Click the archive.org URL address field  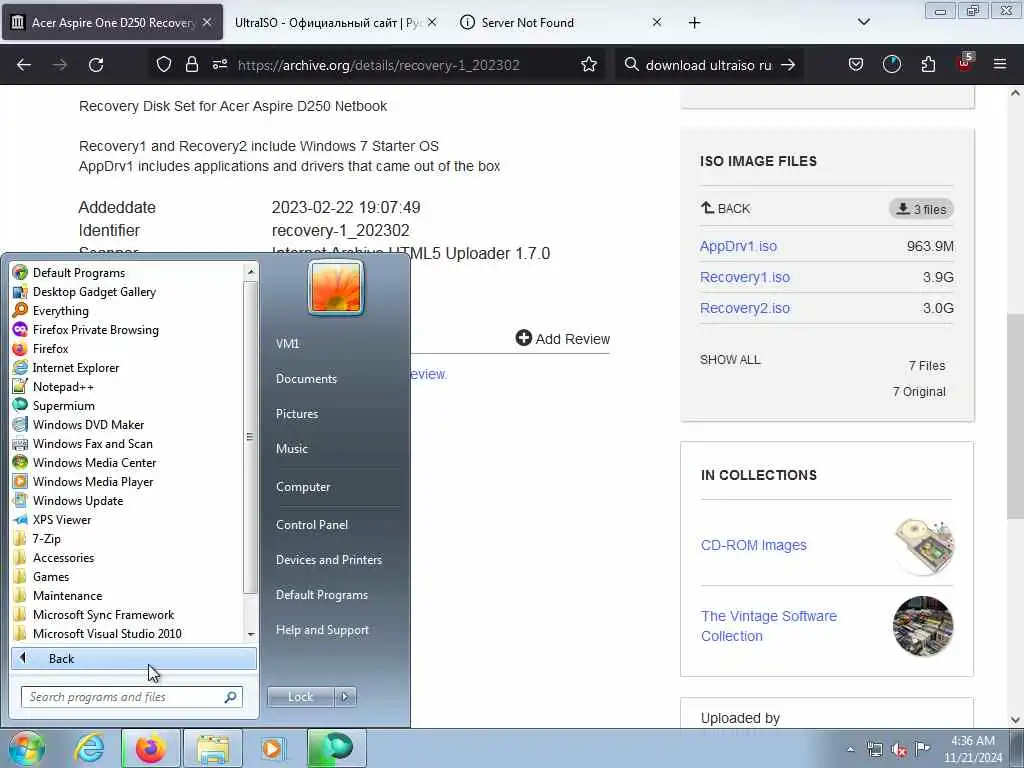[378, 65]
